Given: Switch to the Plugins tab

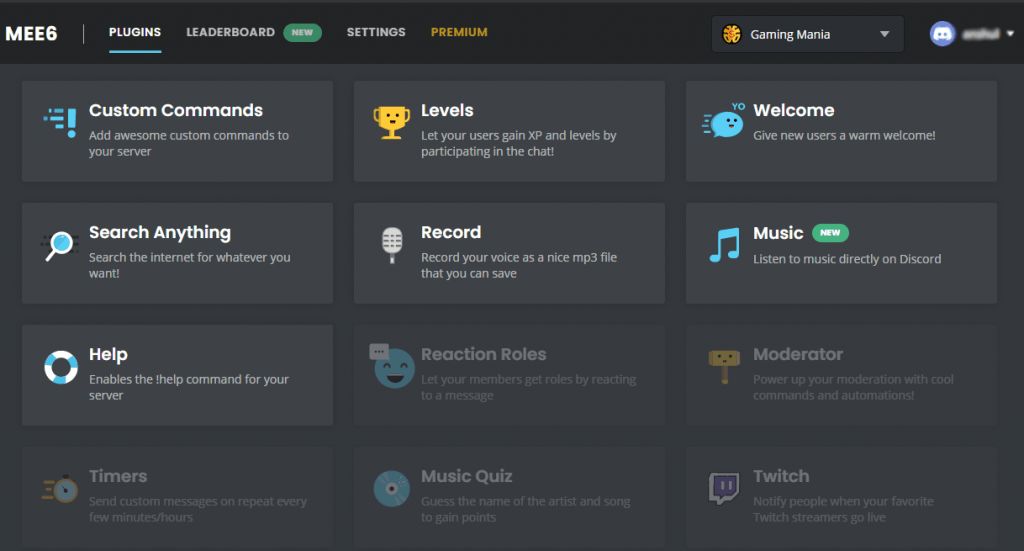Looking at the screenshot, I should tap(135, 32).
